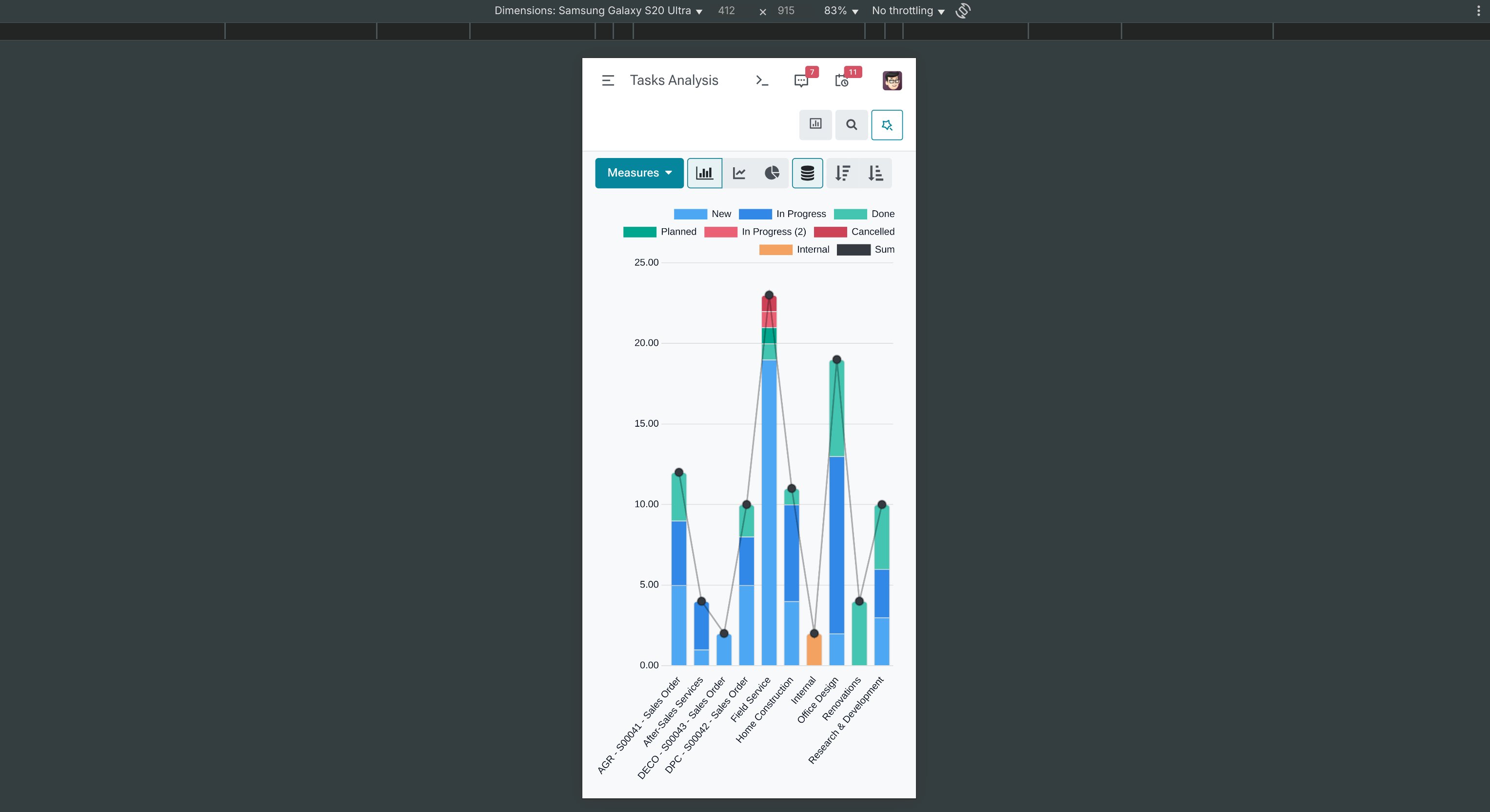Click the Research & Development bar

[881, 585]
